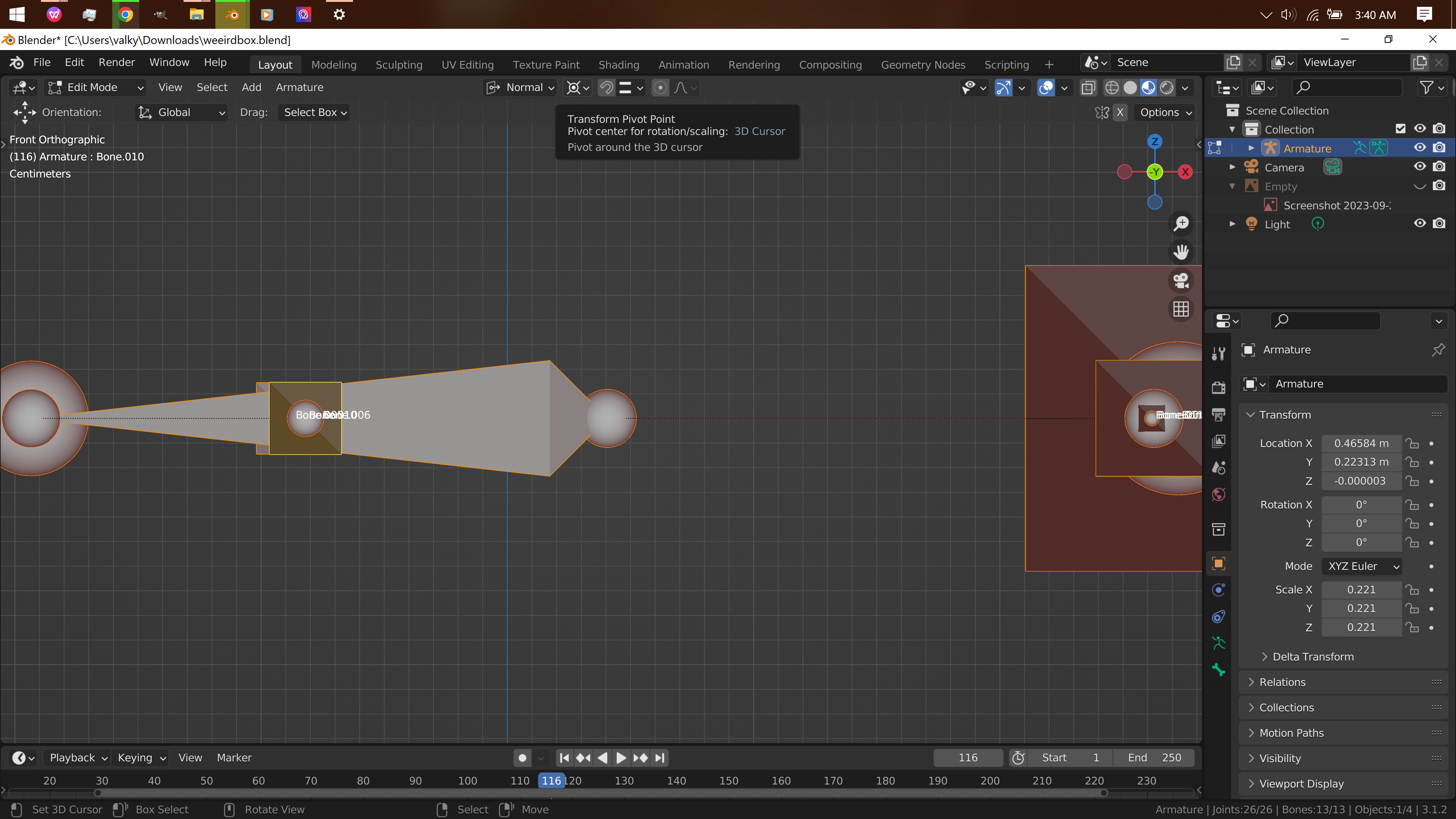Open the Armature data properties tab
Screen dimensions: 1456x819
[x=1219, y=643]
